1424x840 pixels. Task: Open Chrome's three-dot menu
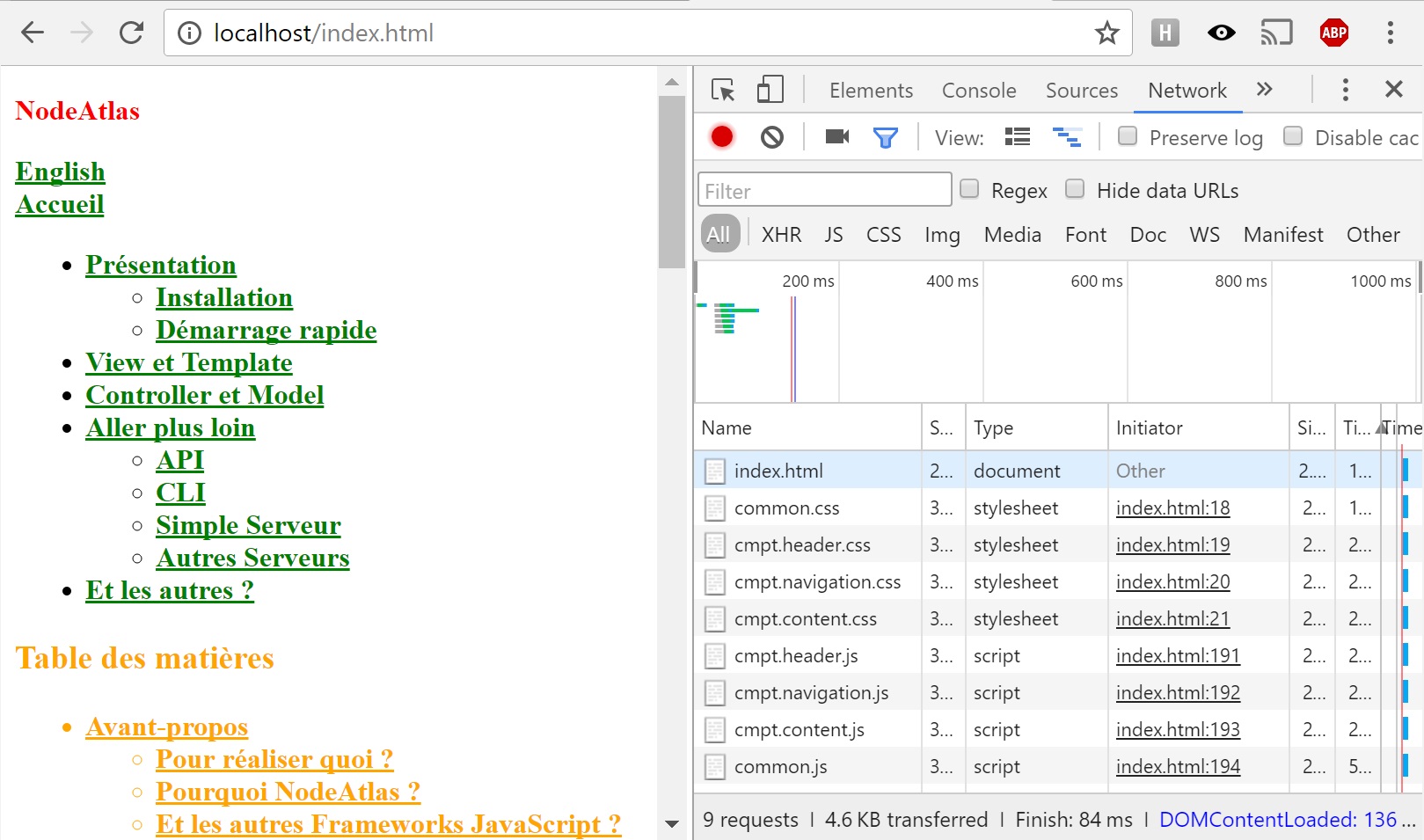(1390, 33)
